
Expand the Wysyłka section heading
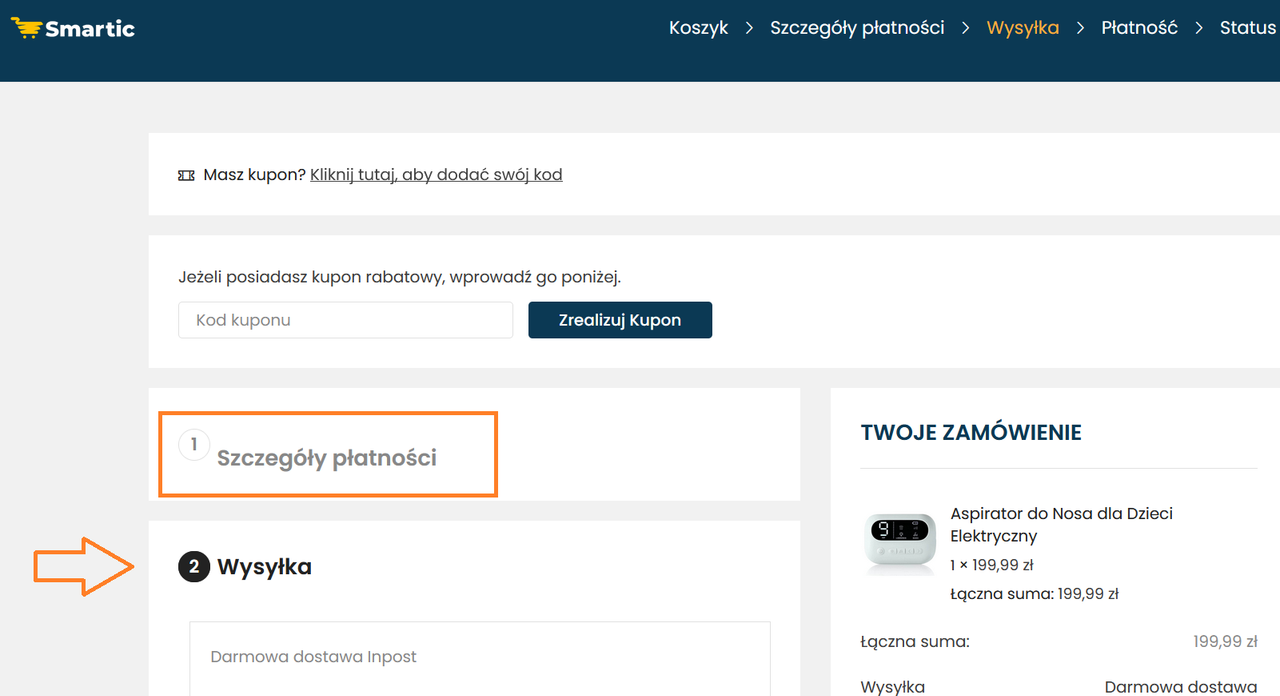click(264, 567)
